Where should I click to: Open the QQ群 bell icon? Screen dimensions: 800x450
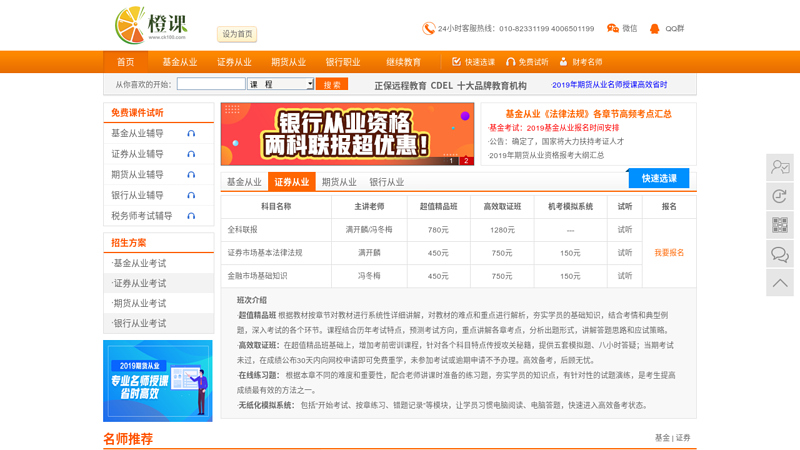tap(655, 29)
